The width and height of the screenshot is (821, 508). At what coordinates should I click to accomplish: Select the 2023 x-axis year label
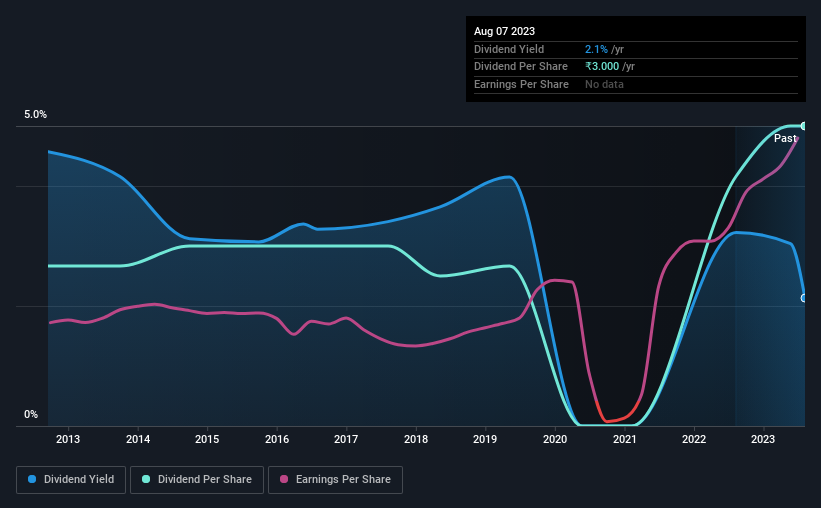tap(763, 439)
